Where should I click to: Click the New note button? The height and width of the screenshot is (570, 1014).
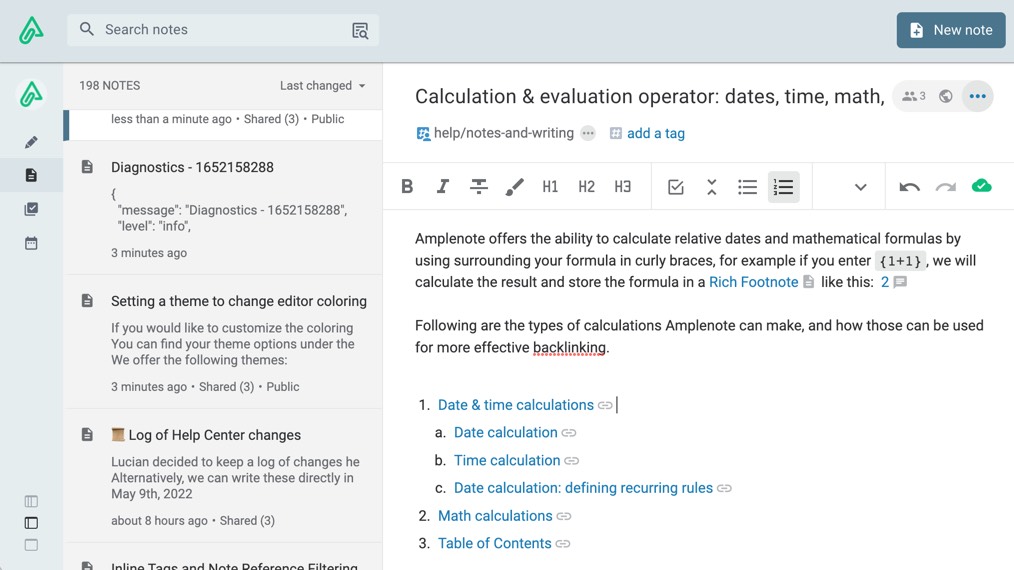950,30
